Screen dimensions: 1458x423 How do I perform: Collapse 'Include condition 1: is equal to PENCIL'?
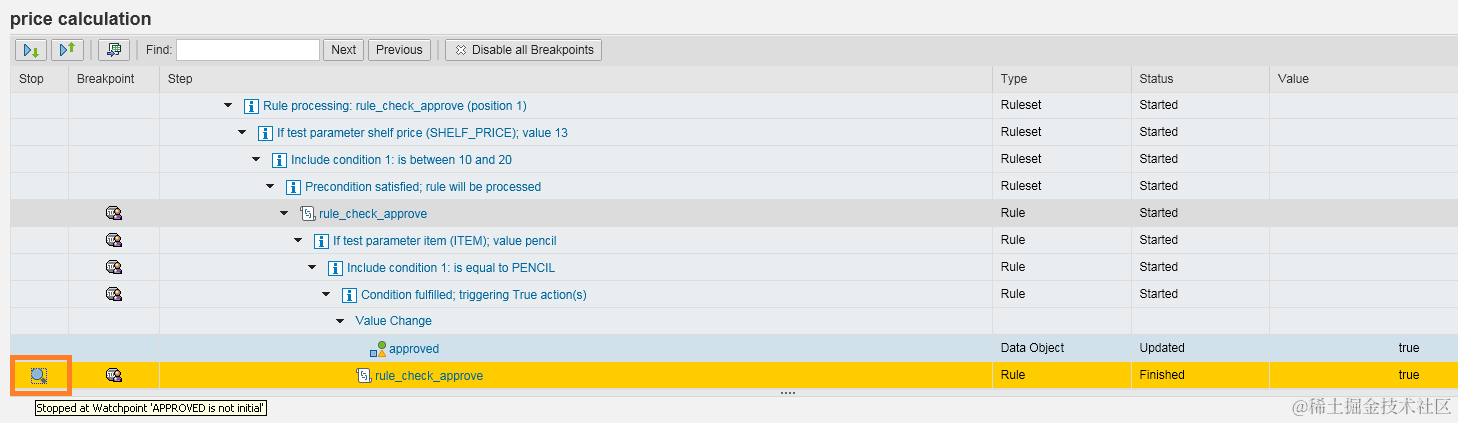click(x=312, y=267)
